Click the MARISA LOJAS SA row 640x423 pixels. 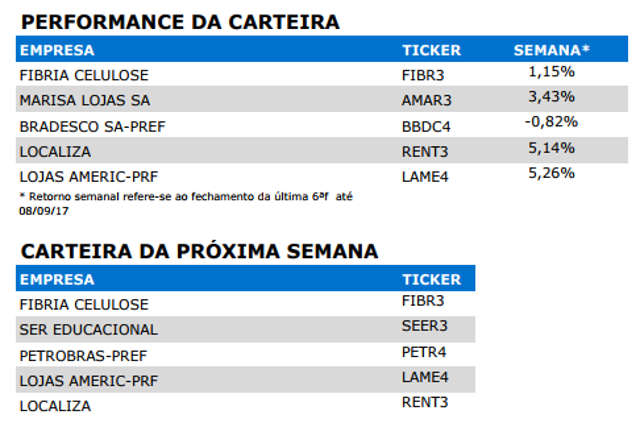click(322, 99)
